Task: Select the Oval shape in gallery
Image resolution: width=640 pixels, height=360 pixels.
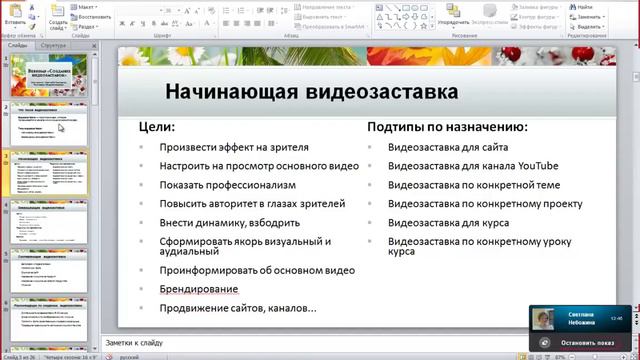Action: (415, 8)
